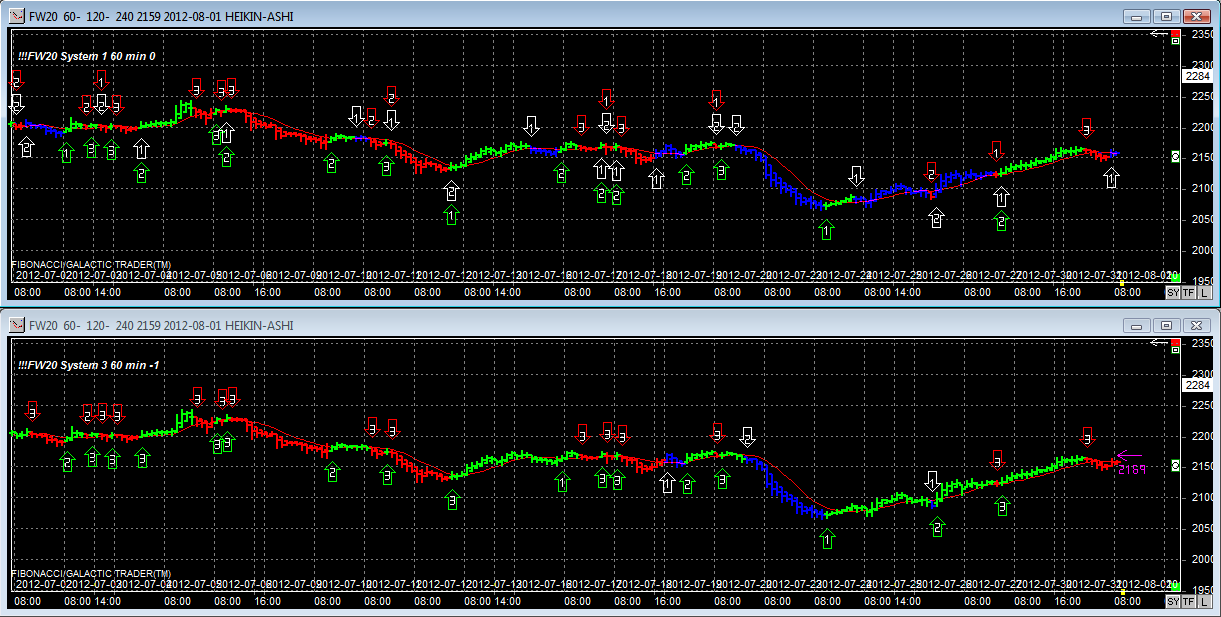1221x617 pixels.
Task: Click the circle marker on top chart price axis
Action: pos(1176,157)
